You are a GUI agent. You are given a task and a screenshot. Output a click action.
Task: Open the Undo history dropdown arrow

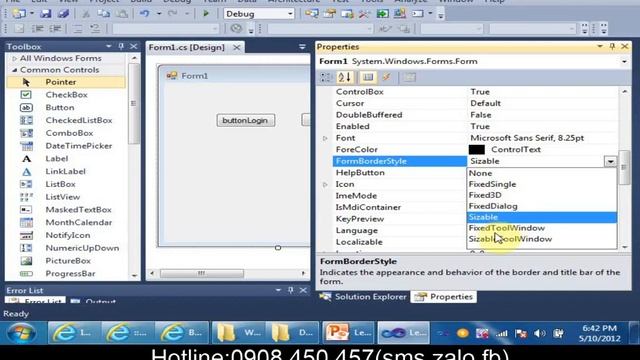click(x=159, y=14)
